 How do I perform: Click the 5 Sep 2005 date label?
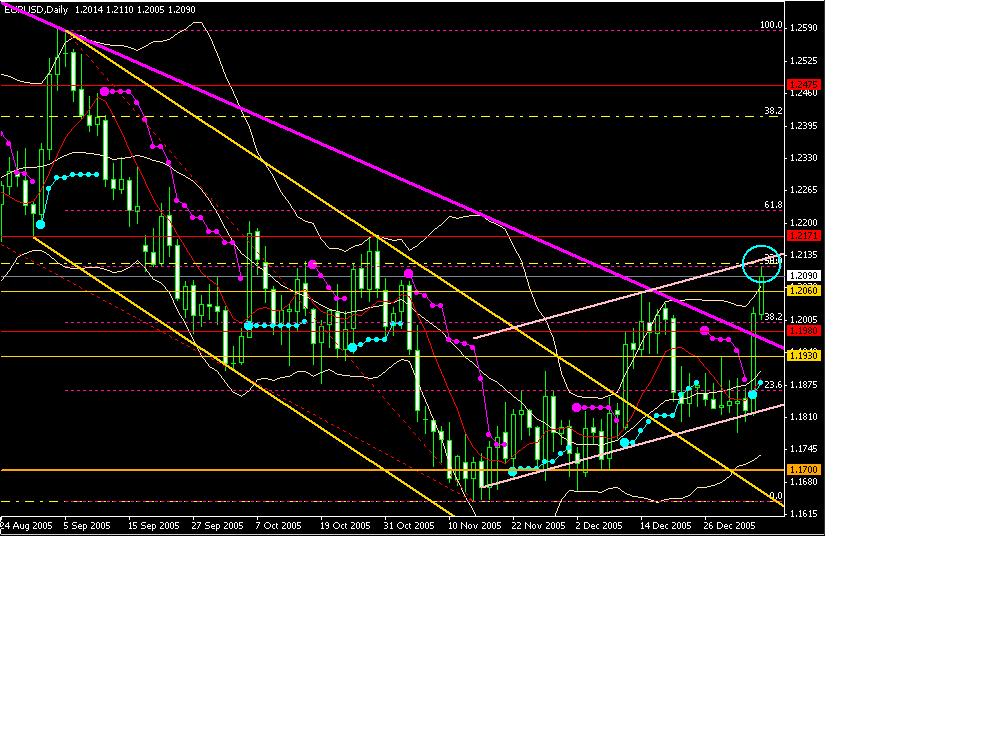pos(87,526)
